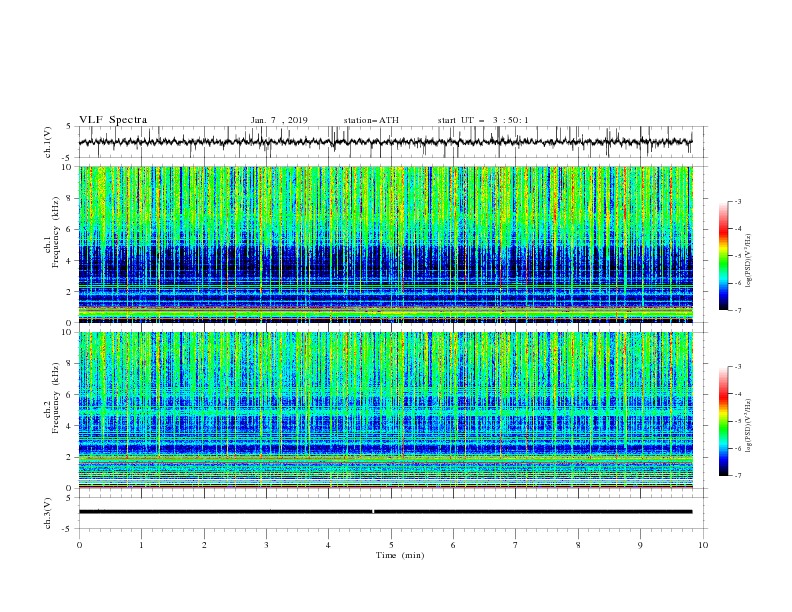Click the ch.2 PSD color scale bar
792x612 pixels.
pyautogui.click(x=724, y=421)
